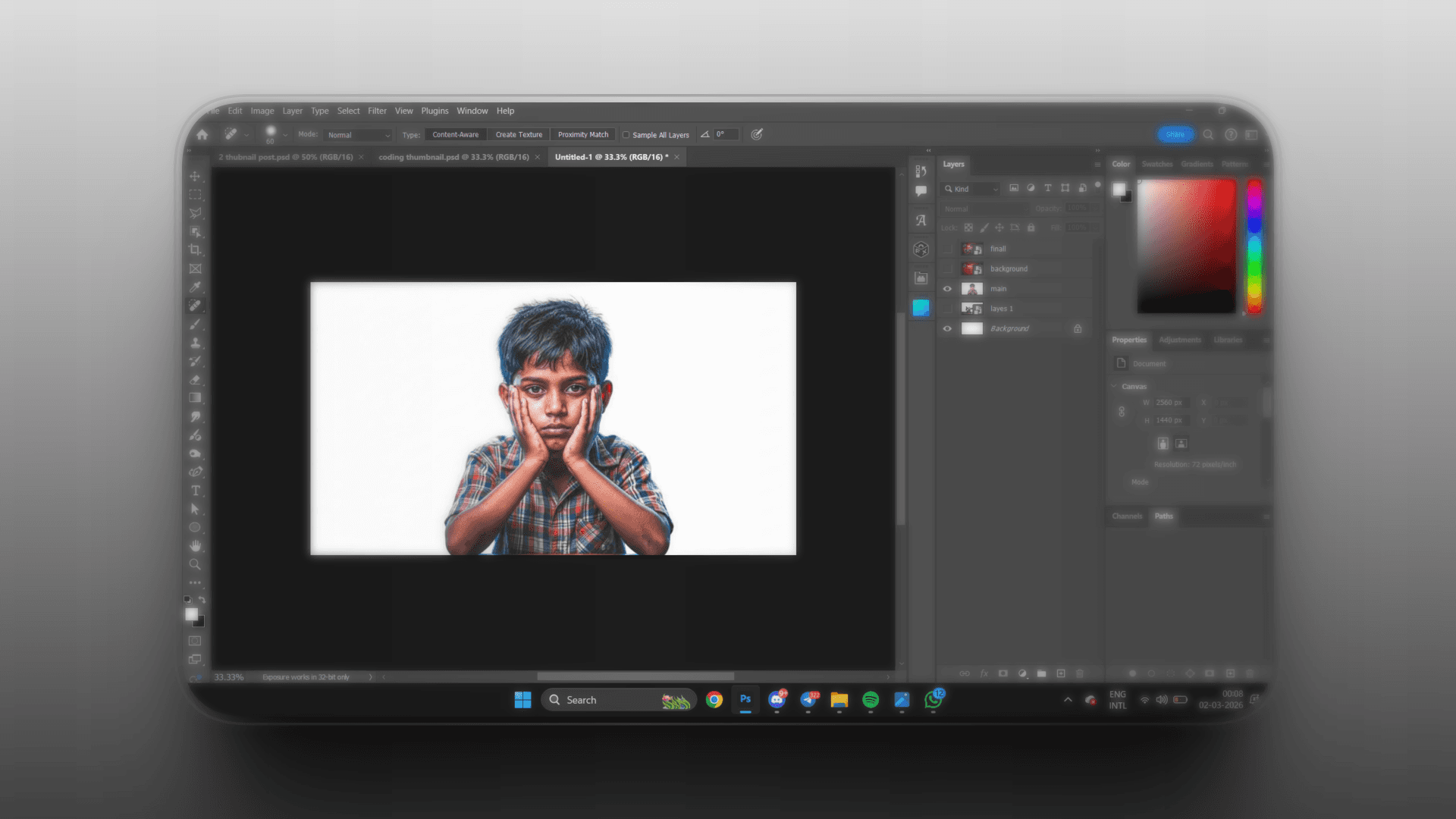Image resolution: width=1456 pixels, height=819 pixels.
Task: Open Spotify from the taskbar
Action: (871, 700)
